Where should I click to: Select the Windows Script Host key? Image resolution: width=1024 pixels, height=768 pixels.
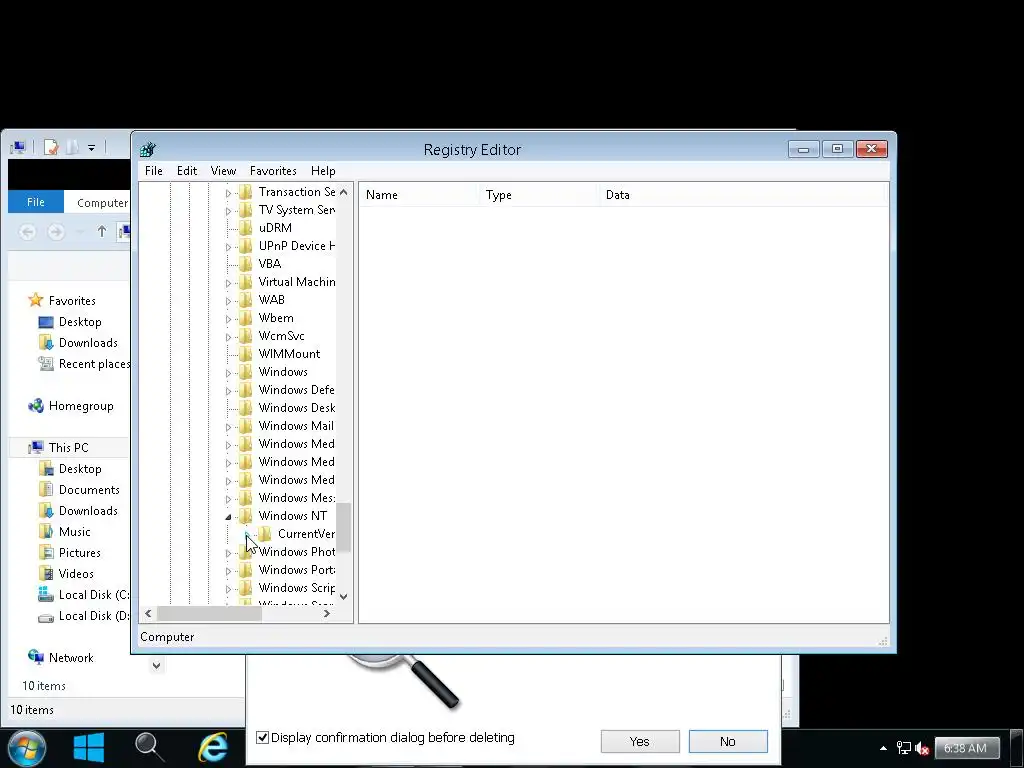[296, 588]
